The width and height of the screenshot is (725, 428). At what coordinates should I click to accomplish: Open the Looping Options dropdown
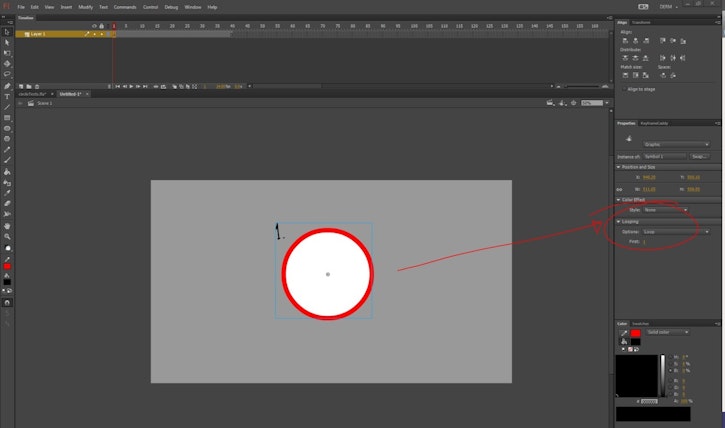point(675,231)
